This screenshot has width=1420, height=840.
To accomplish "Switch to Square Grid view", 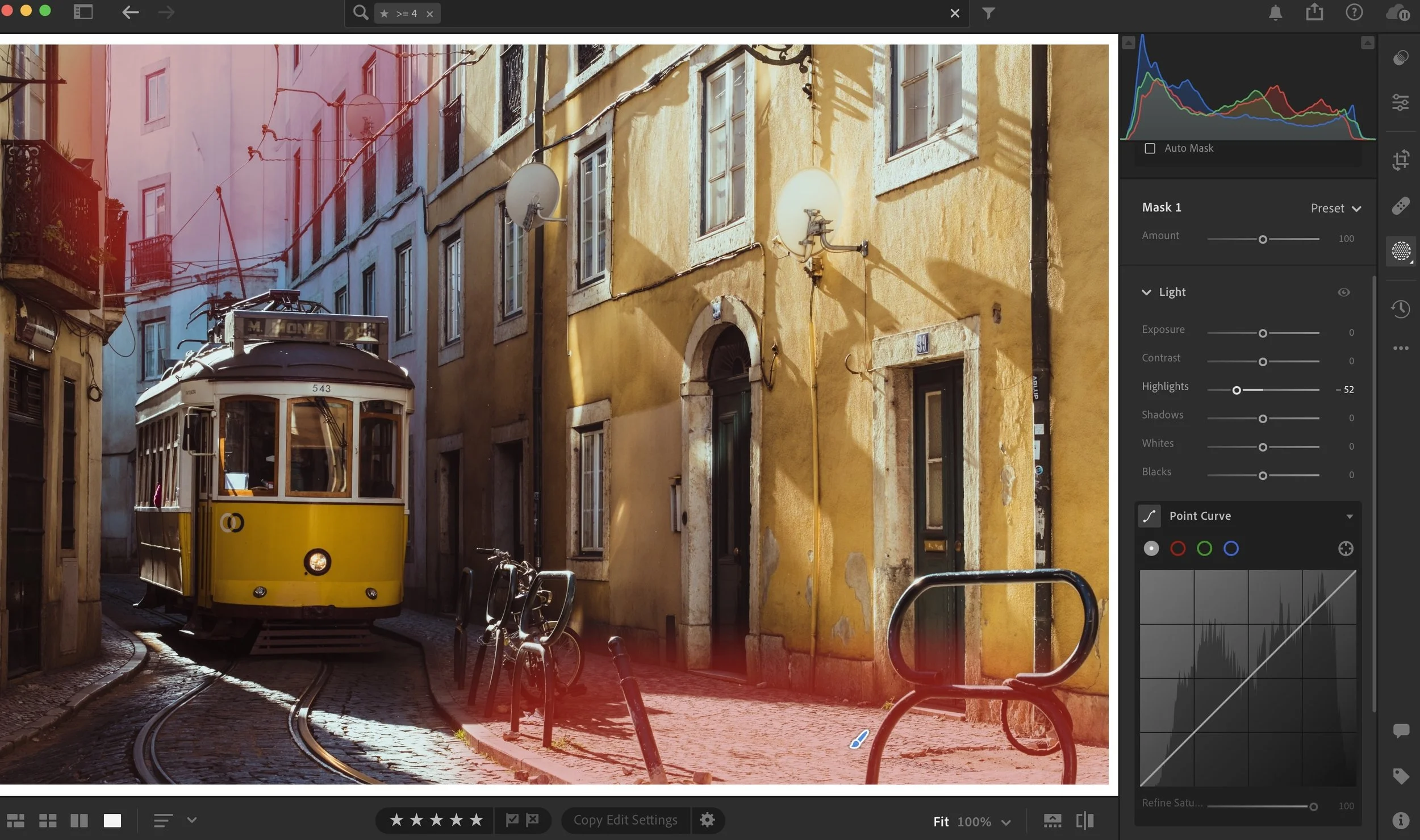I will click(x=48, y=820).
